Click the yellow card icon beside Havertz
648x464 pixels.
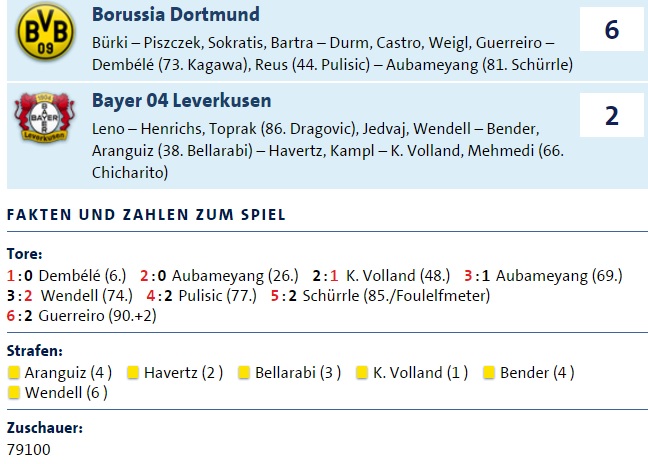pyautogui.click(x=133, y=373)
